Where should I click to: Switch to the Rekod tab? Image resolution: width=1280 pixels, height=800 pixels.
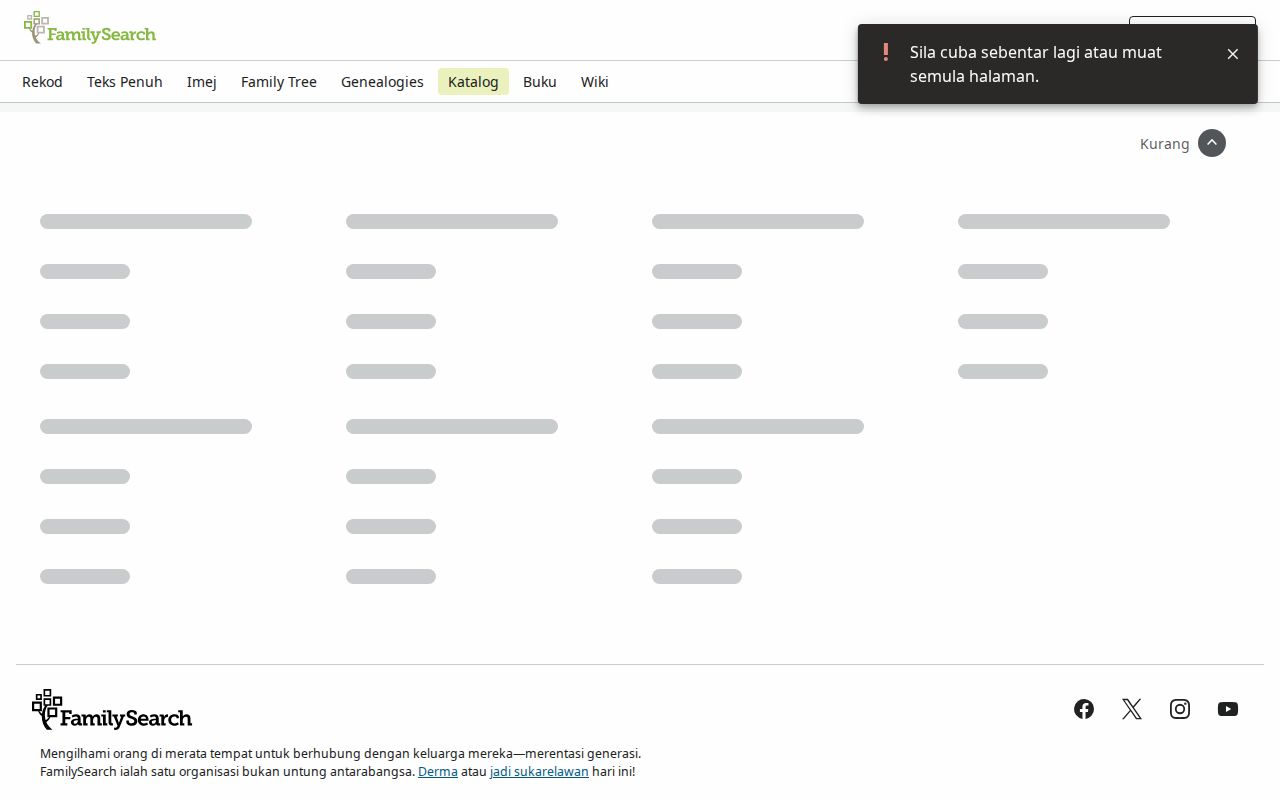coord(42,82)
